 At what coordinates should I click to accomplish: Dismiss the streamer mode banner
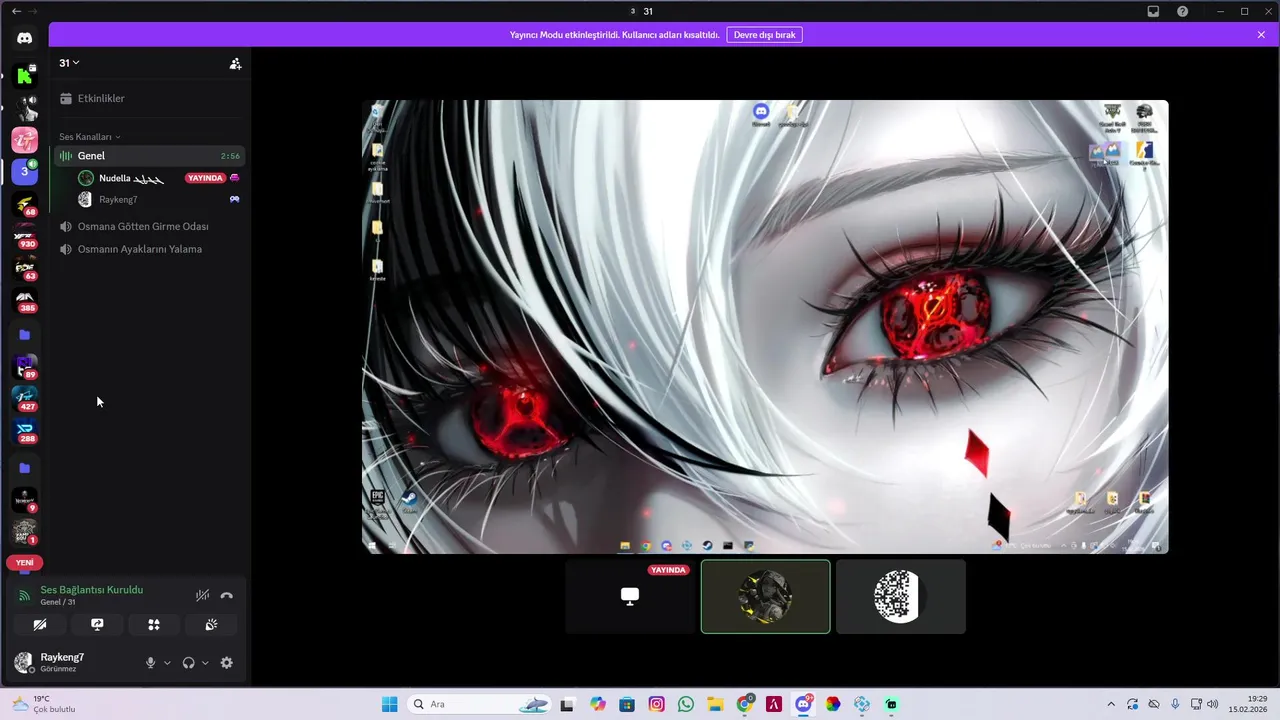(1261, 34)
